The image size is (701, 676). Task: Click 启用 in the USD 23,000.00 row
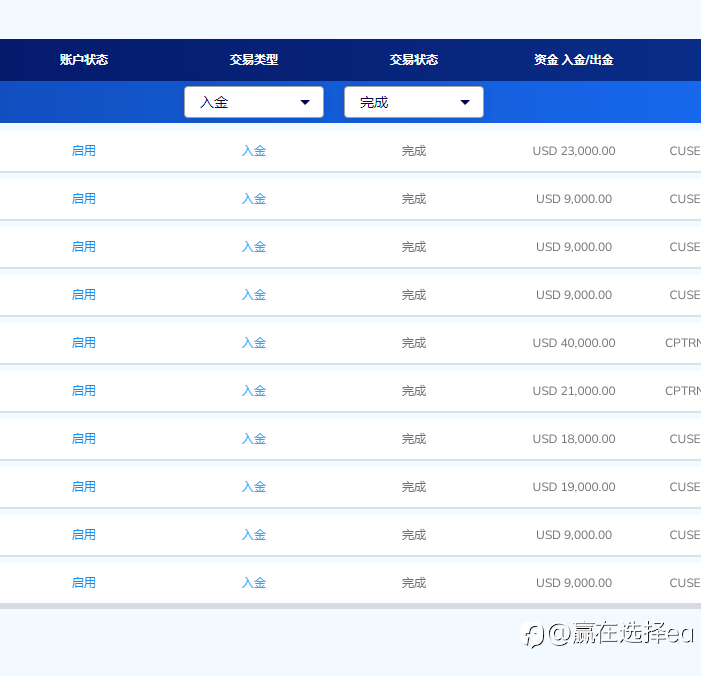click(x=84, y=151)
